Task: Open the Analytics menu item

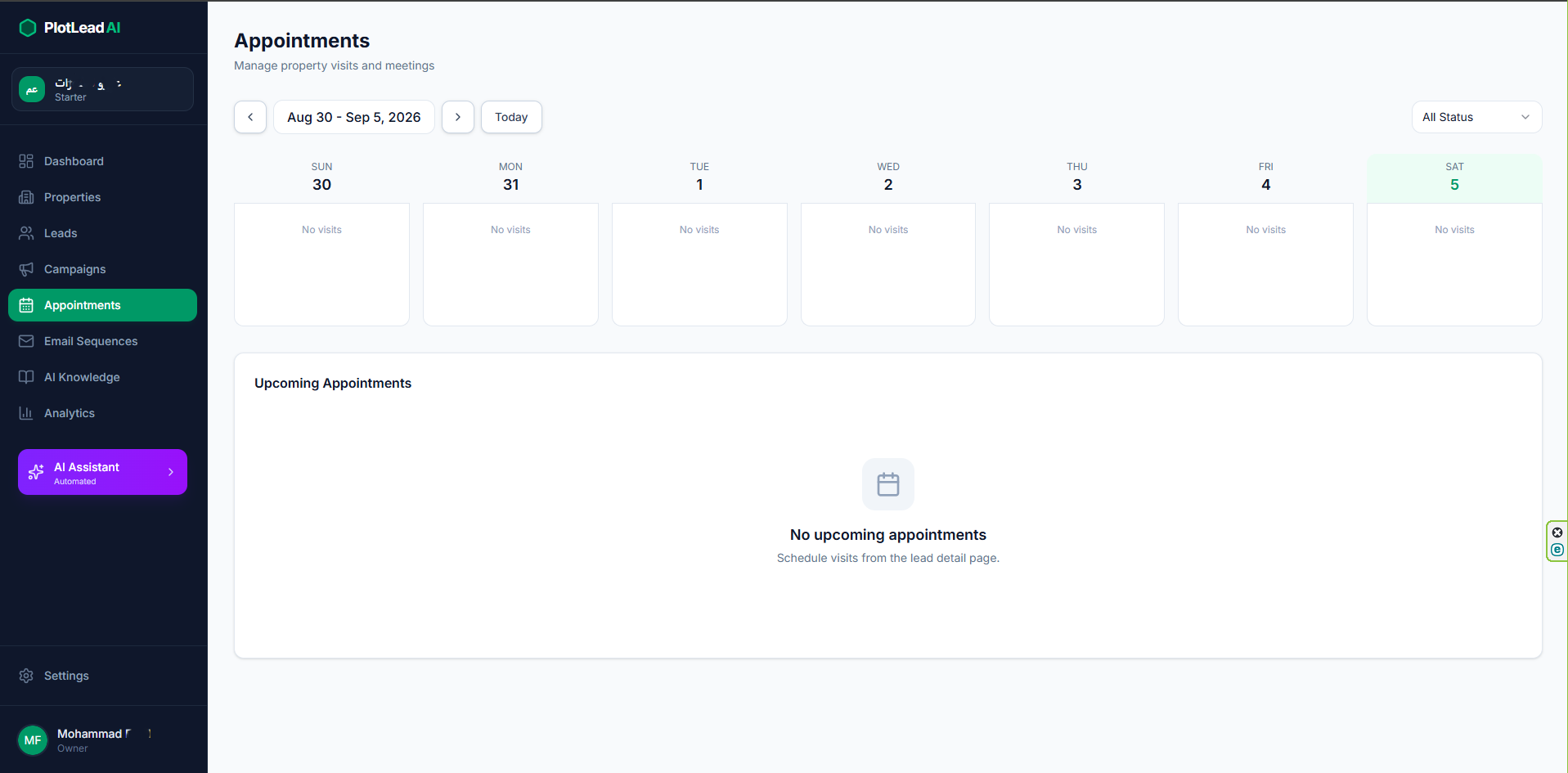Action: tap(102, 413)
